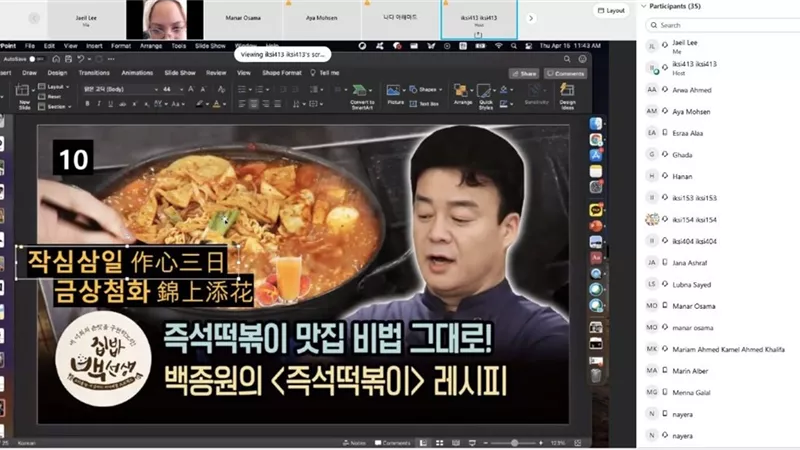Open the Design Ideas panel
Image resolution: width=800 pixels, height=450 pixels.
coord(567,96)
